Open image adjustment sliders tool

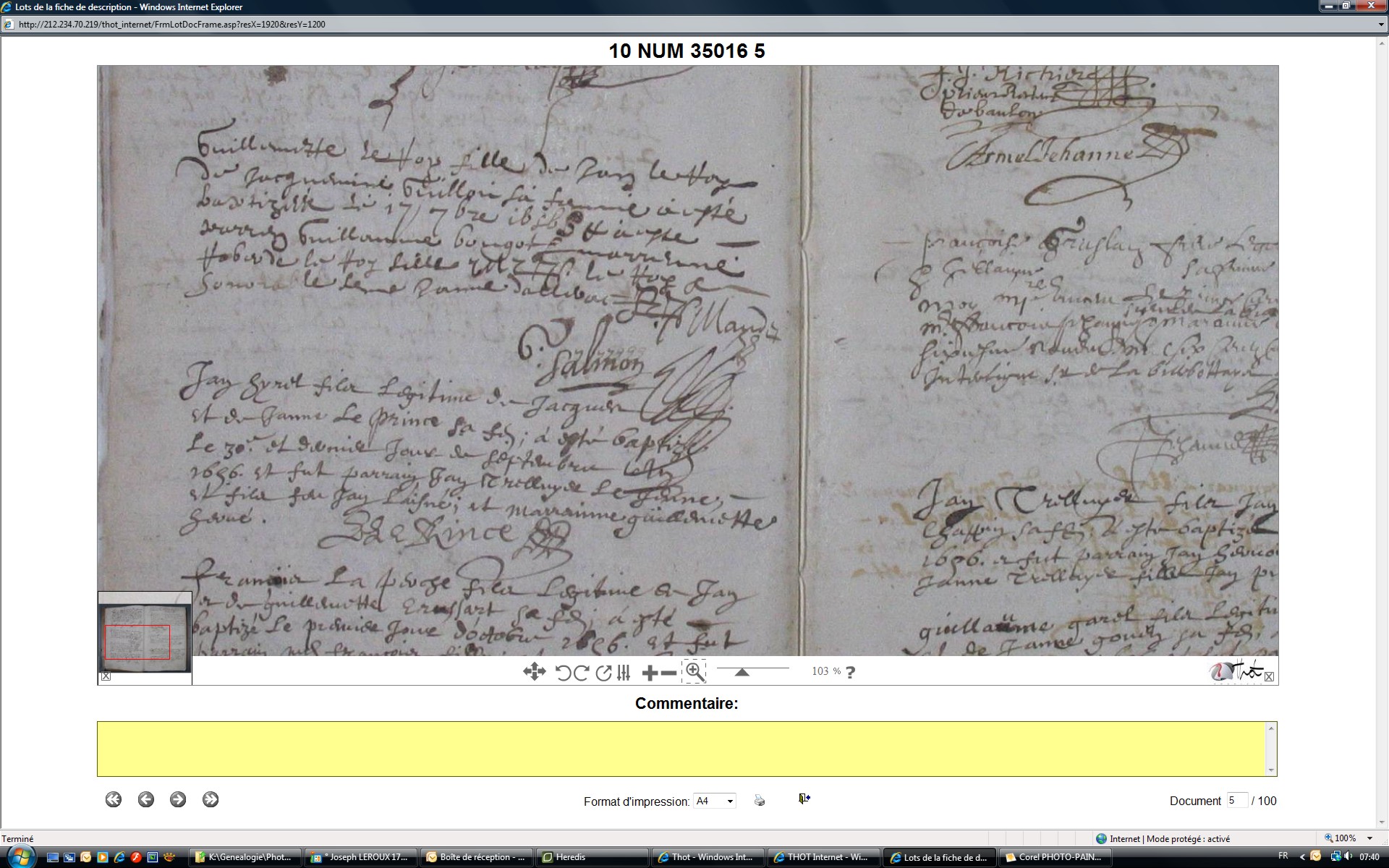(x=624, y=673)
